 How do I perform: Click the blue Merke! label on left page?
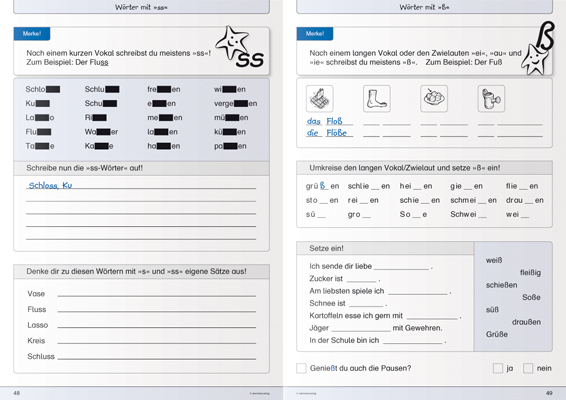point(32,34)
